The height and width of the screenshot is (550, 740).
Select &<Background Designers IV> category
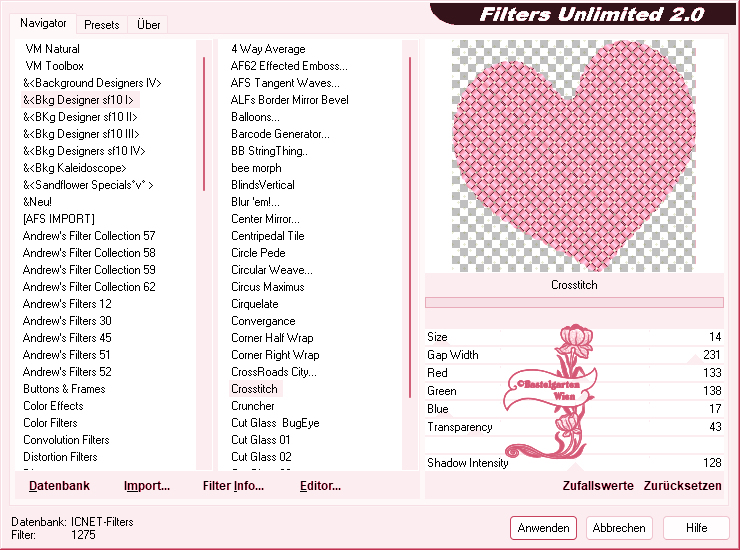click(92, 83)
